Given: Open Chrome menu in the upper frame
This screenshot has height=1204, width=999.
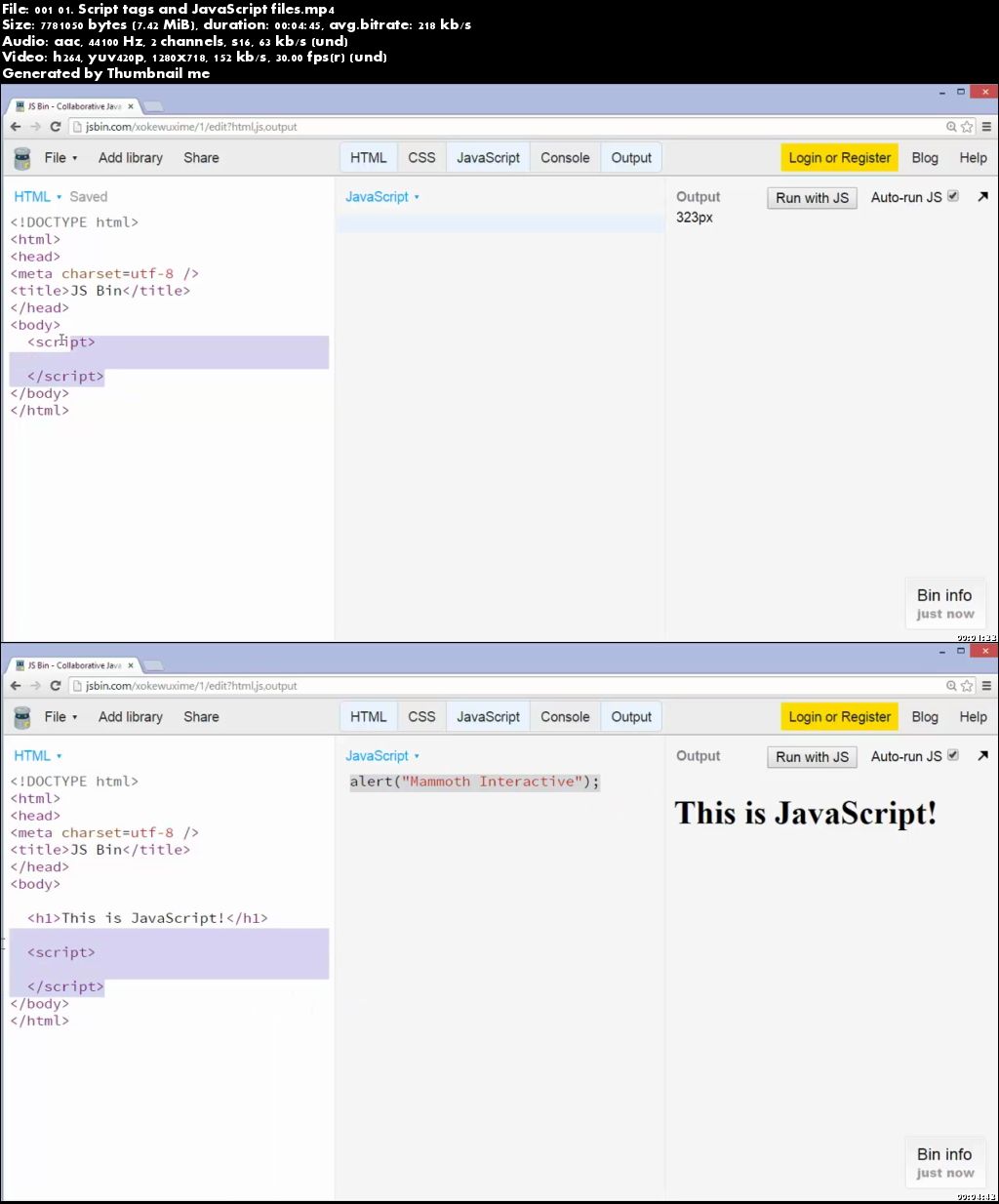Looking at the screenshot, I should coord(986,127).
